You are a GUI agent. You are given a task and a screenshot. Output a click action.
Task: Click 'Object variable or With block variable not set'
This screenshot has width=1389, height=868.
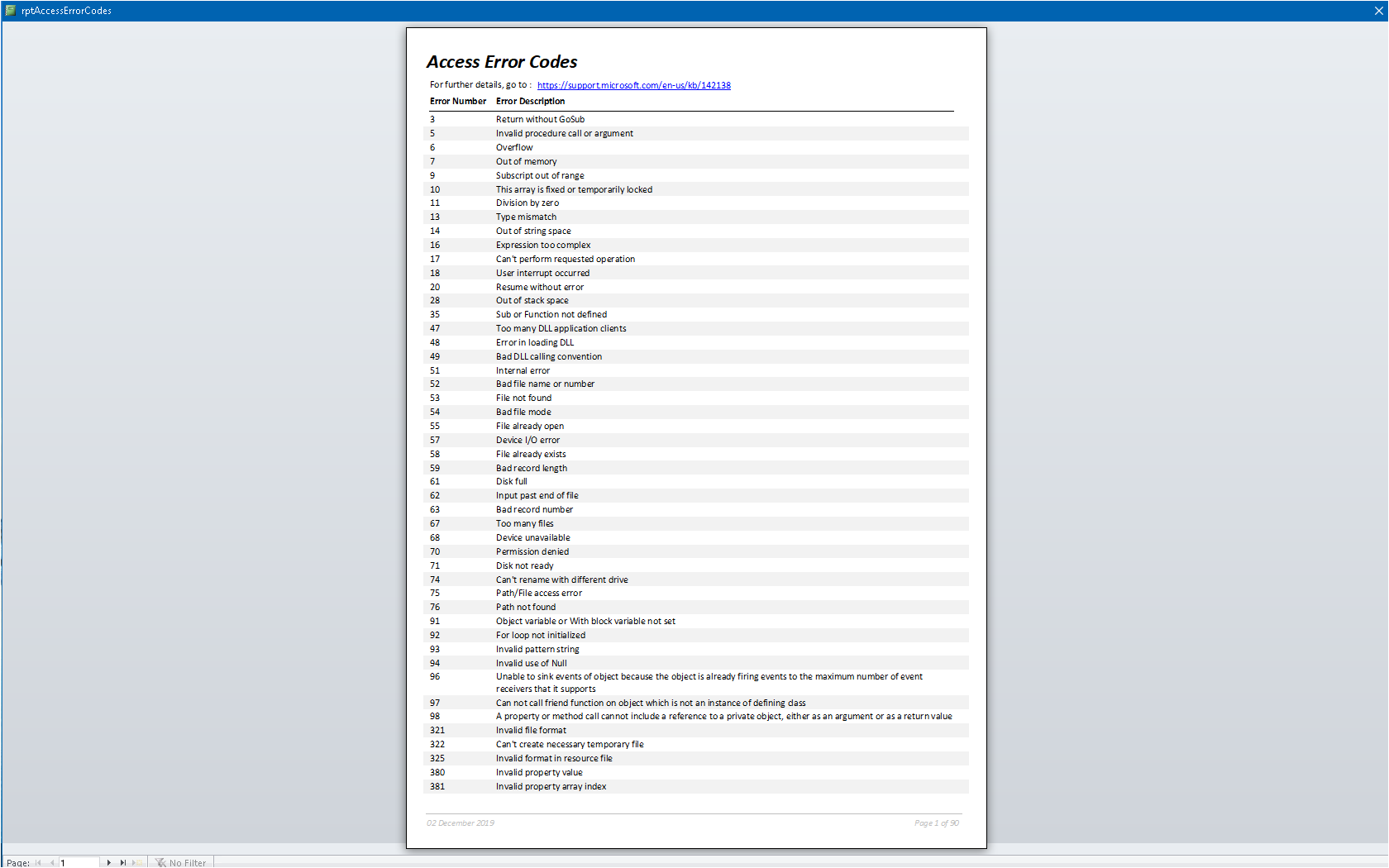(585, 622)
